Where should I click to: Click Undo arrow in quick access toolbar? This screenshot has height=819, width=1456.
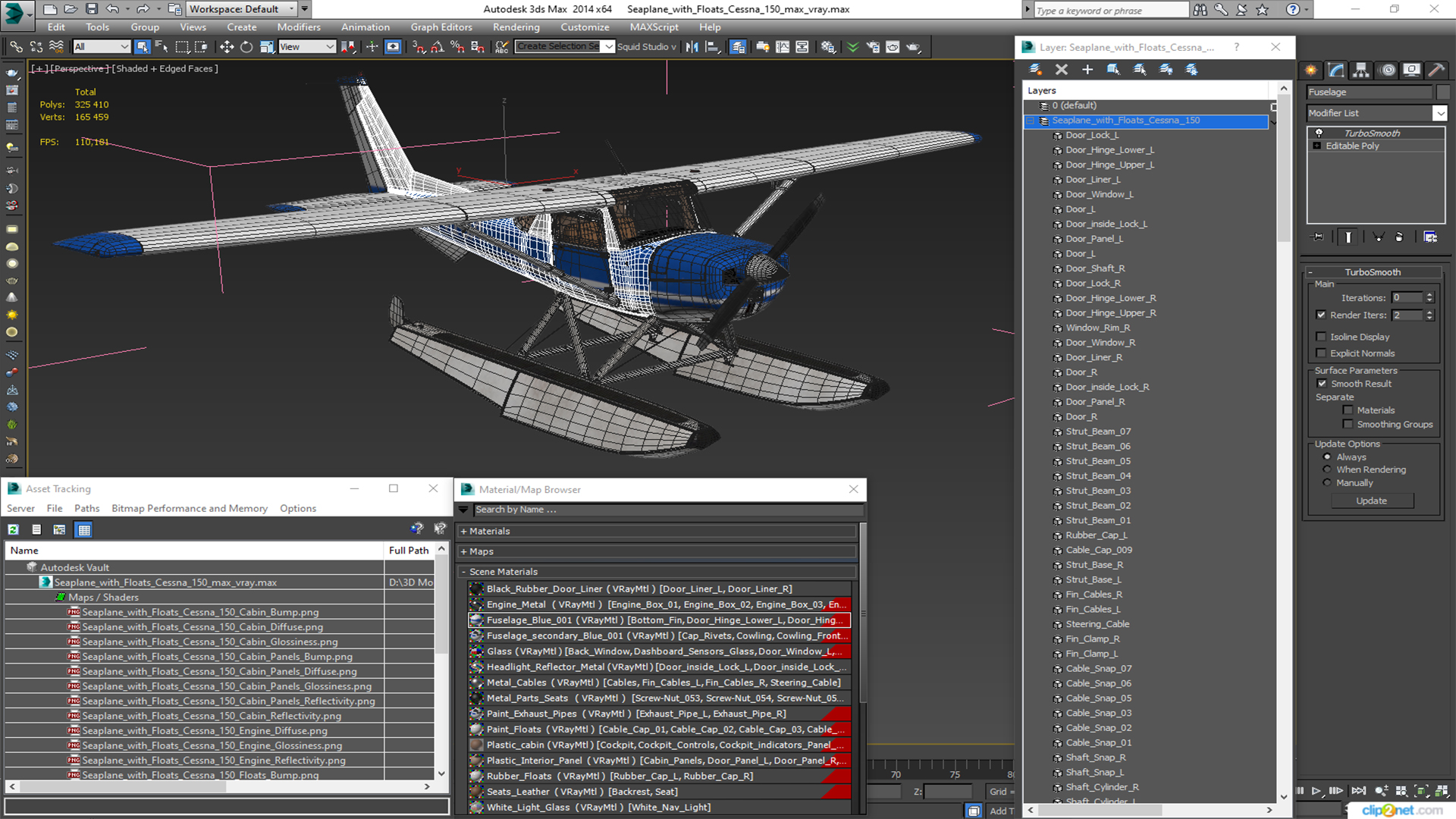(x=112, y=9)
